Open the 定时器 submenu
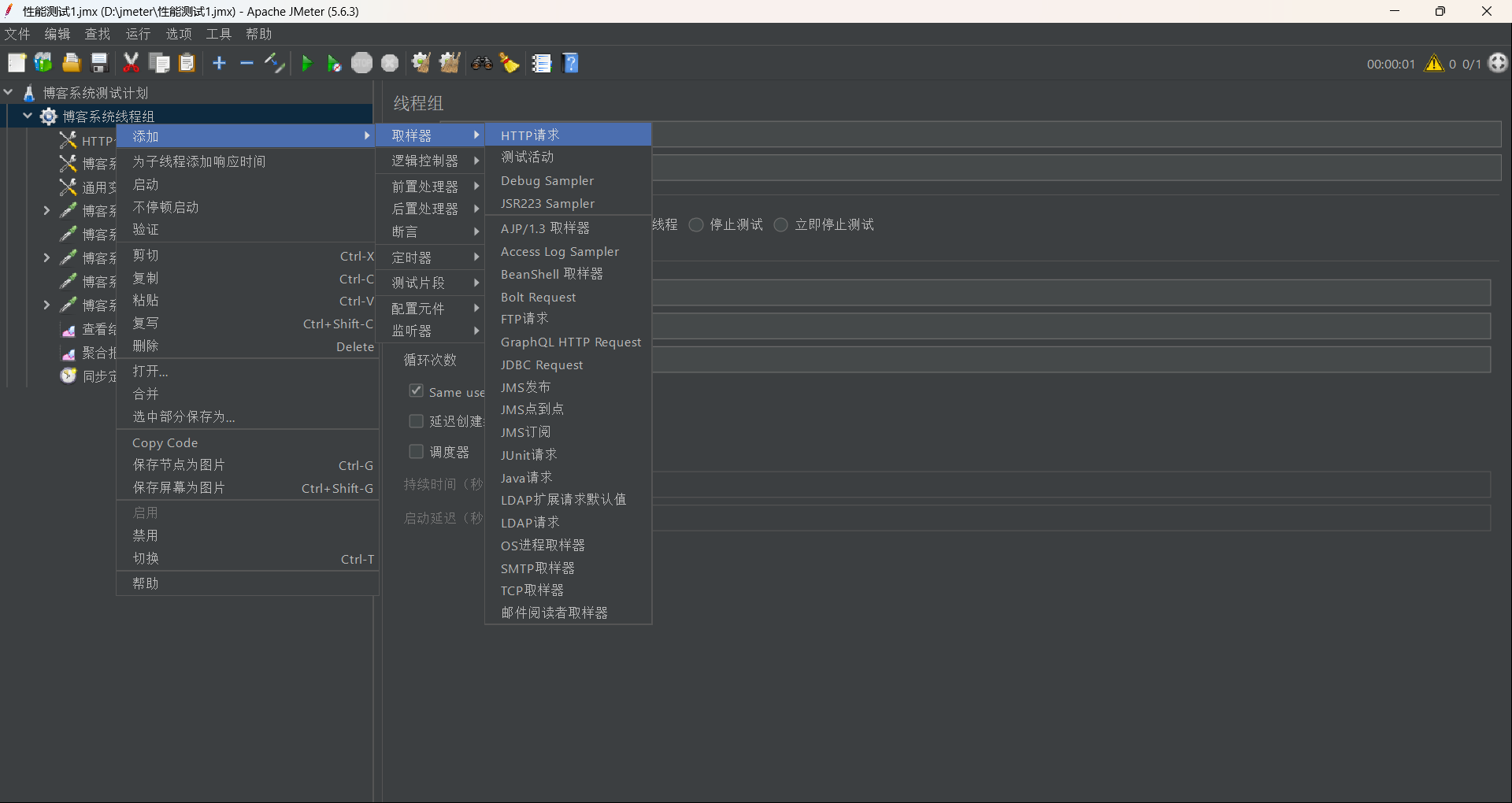Screen dimensions: 1512x803 point(431,257)
